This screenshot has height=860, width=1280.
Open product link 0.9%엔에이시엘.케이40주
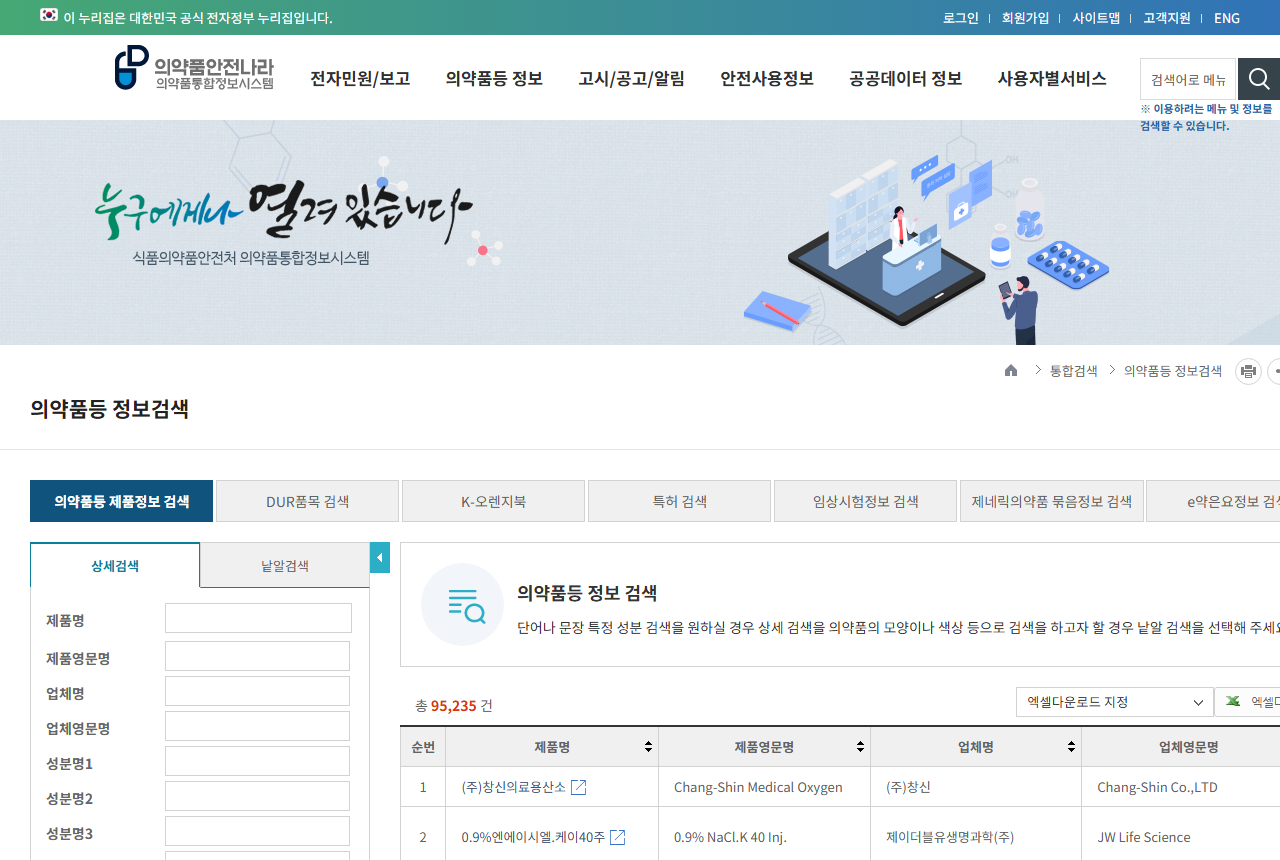tap(533, 837)
